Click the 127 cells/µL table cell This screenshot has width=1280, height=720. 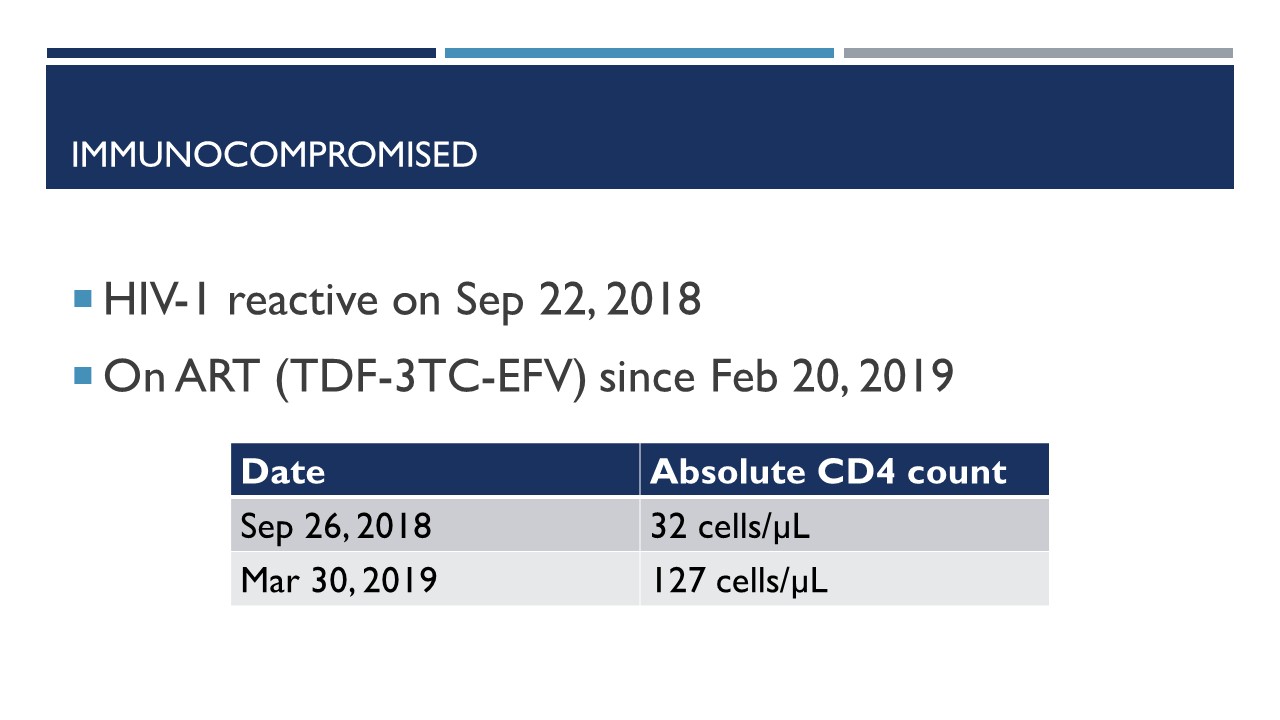(x=845, y=579)
